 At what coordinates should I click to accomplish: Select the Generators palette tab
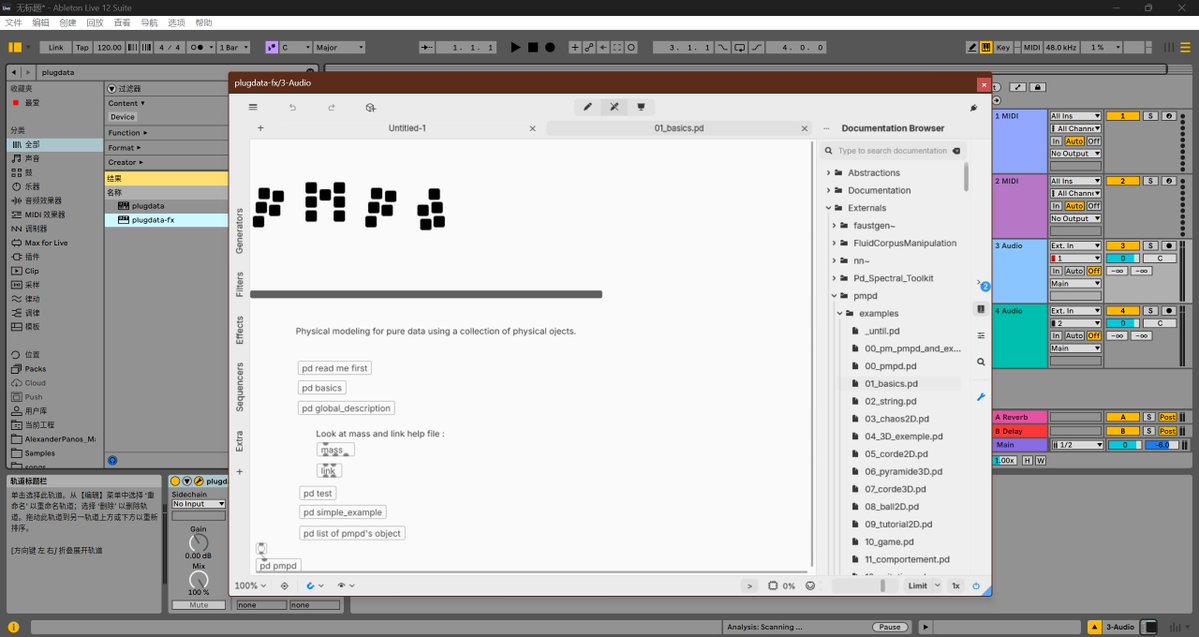tap(239, 231)
